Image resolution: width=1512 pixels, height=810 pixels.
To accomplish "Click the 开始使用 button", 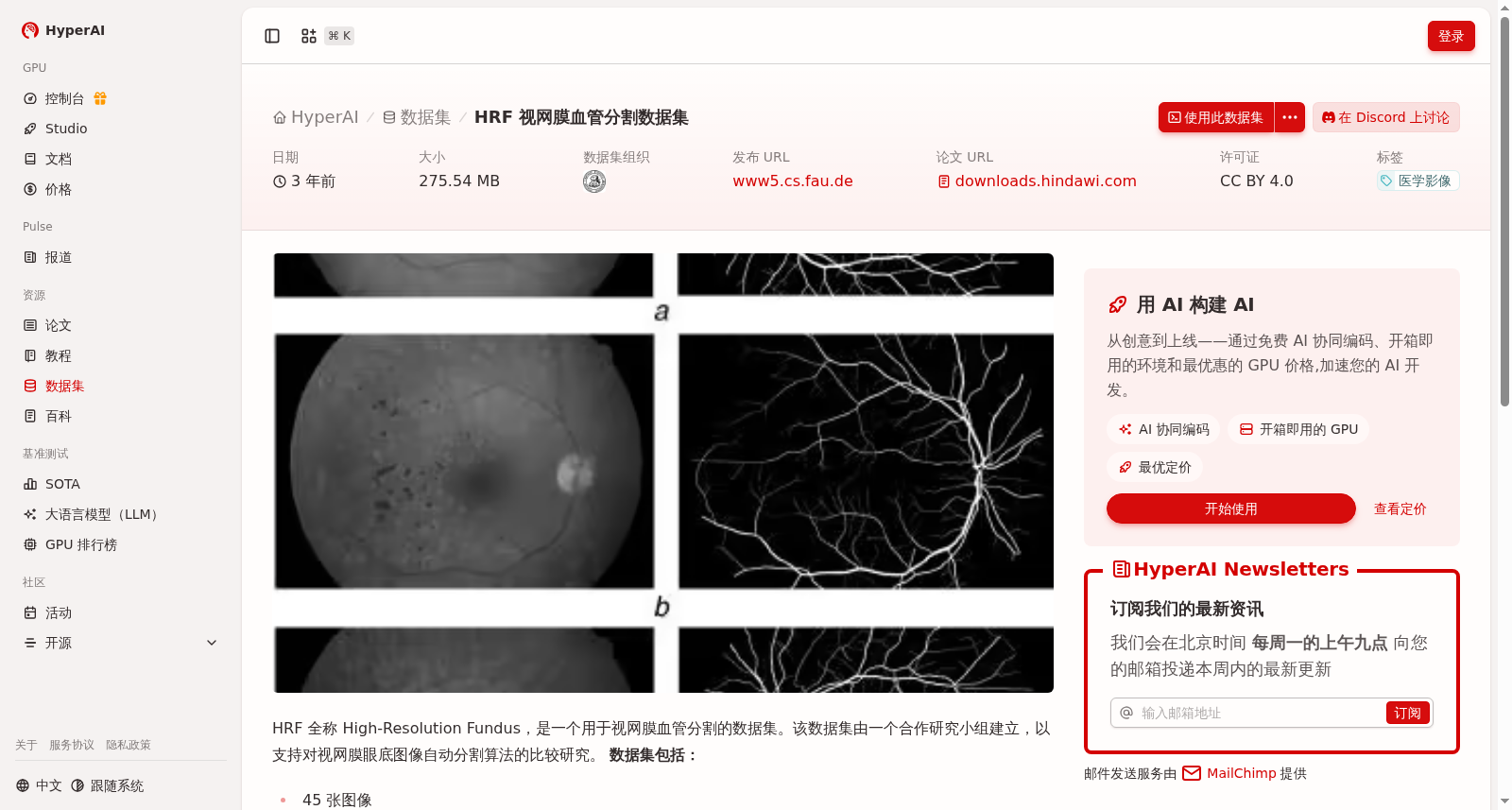I will click(1231, 508).
